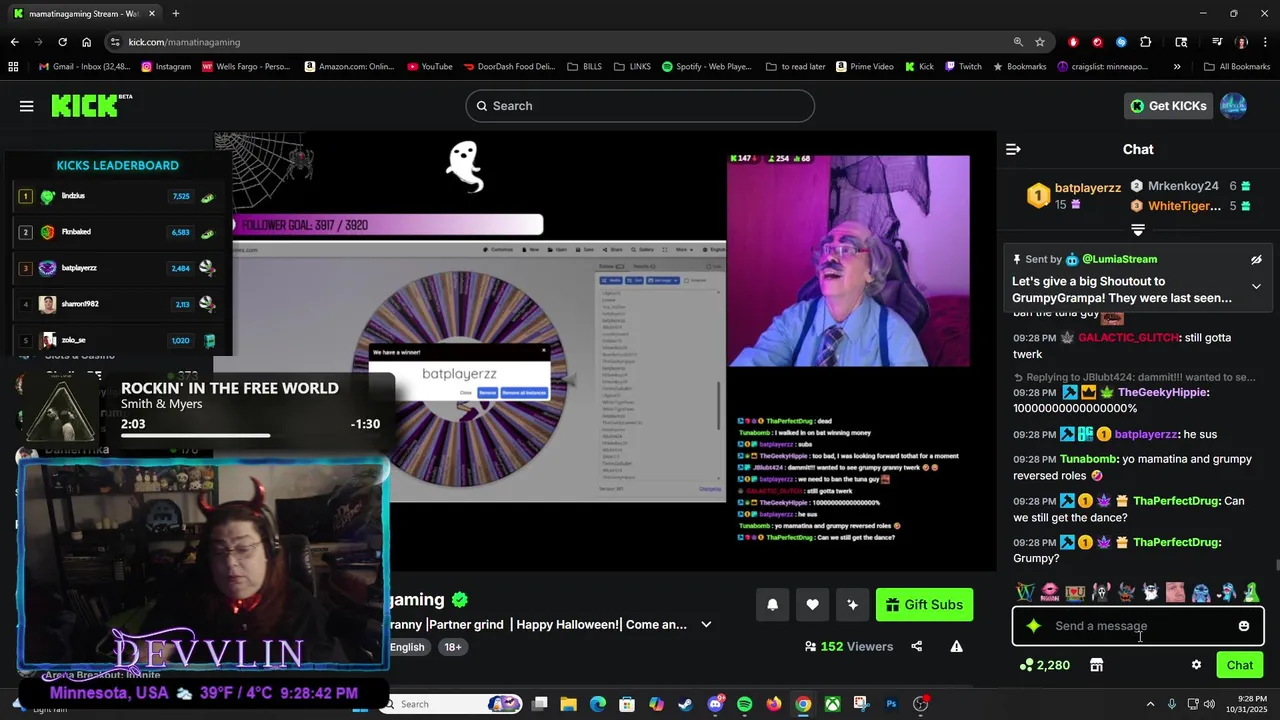
Task: Open YouTube bookmark
Action: click(430, 67)
